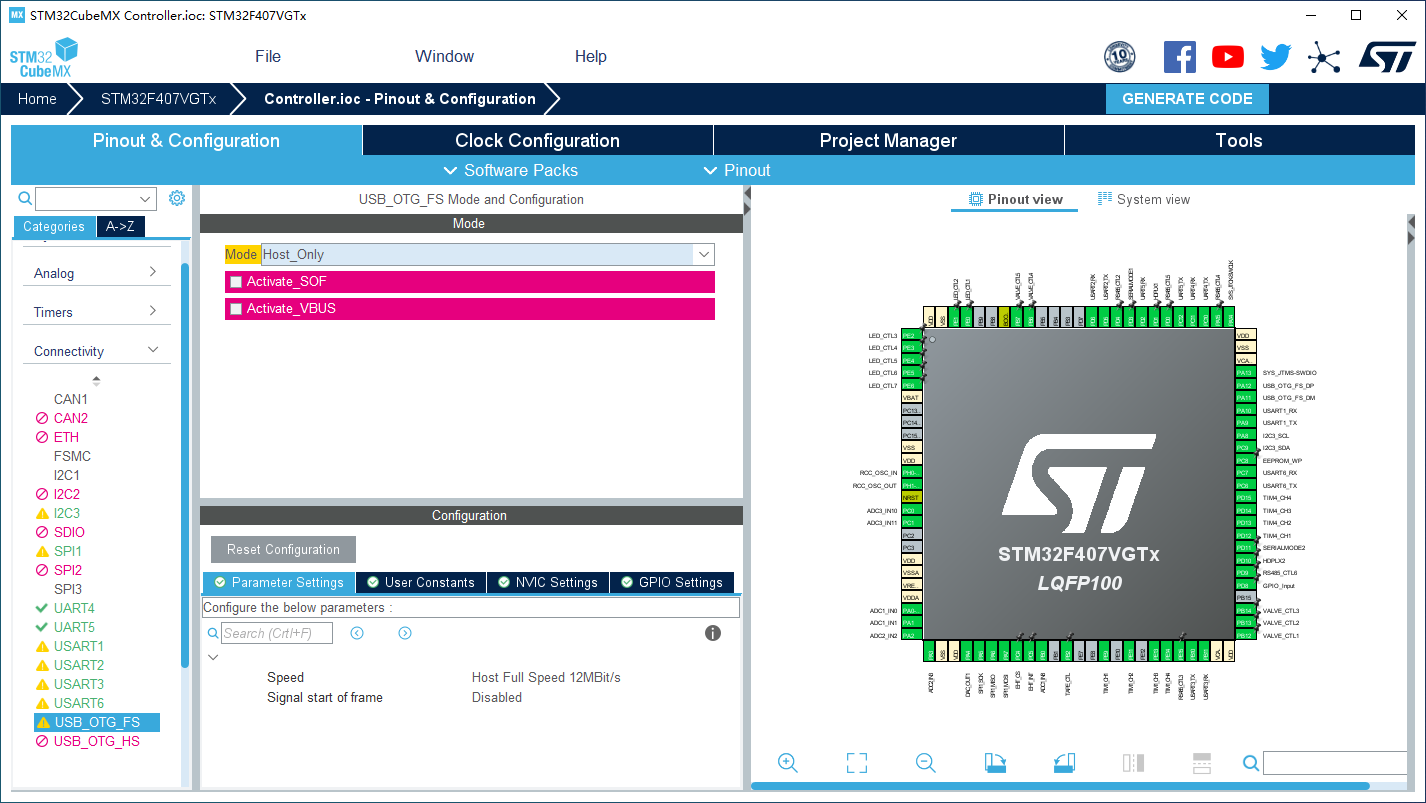The width and height of the screenshot is (1426, 803).
Task: Open the Help menu
Action: tap(591, 56)
